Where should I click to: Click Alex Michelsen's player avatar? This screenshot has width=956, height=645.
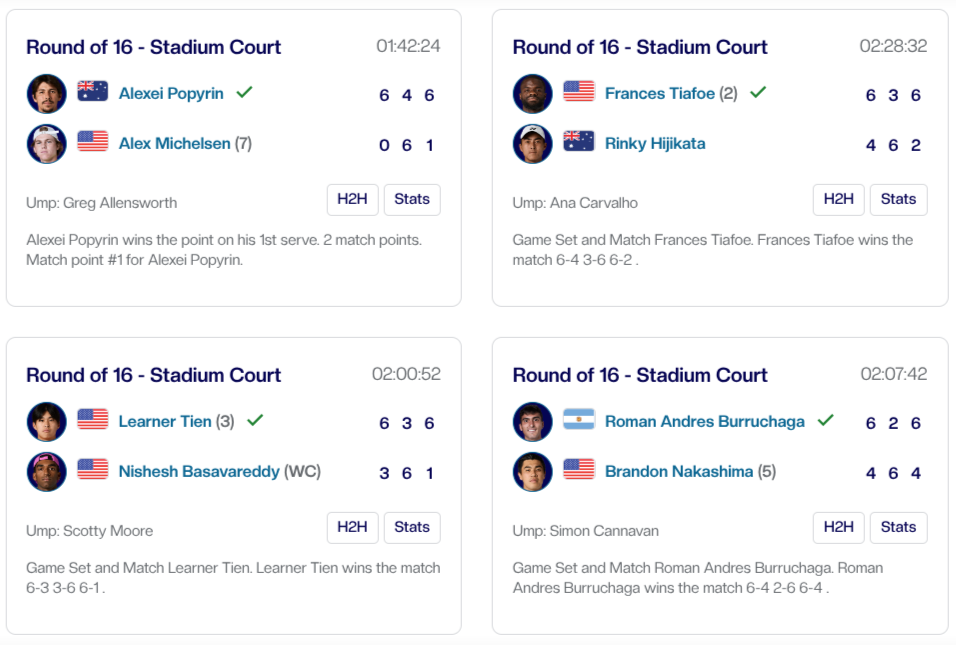(x=46, y=144)
